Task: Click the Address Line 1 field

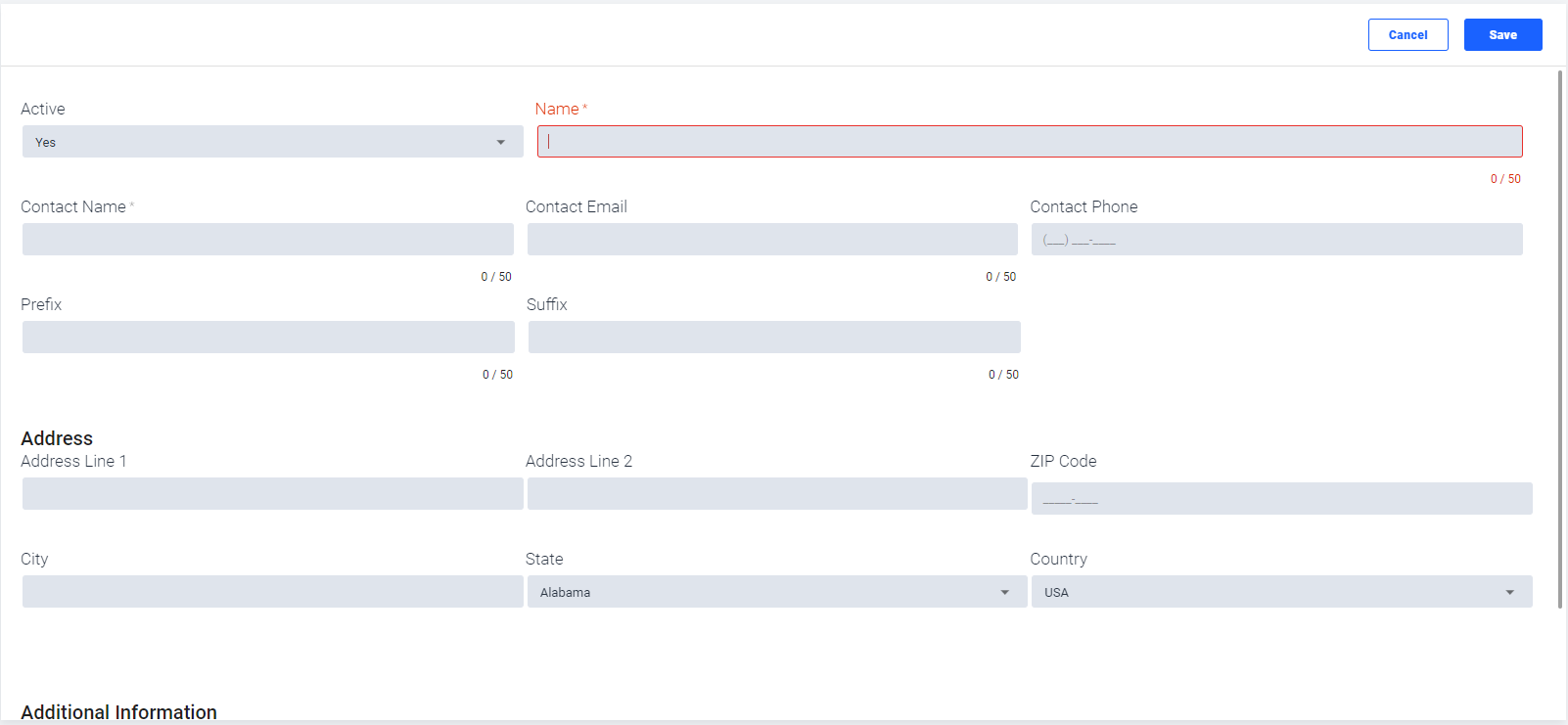Action: click(272, 494)
